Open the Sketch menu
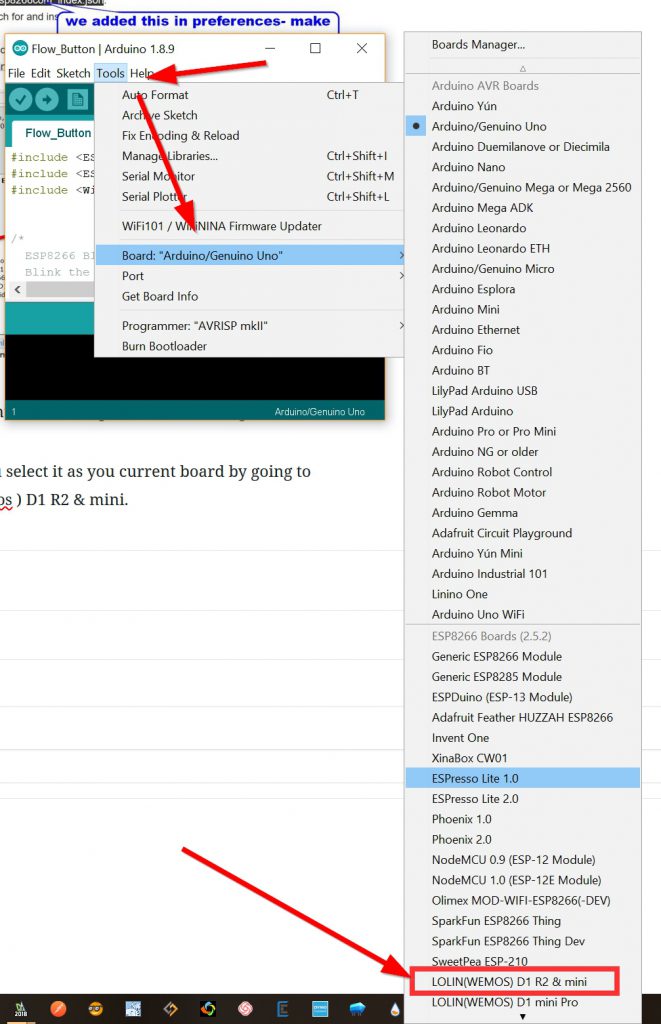This screenshot has height=1024, width=661. [73, 73]
